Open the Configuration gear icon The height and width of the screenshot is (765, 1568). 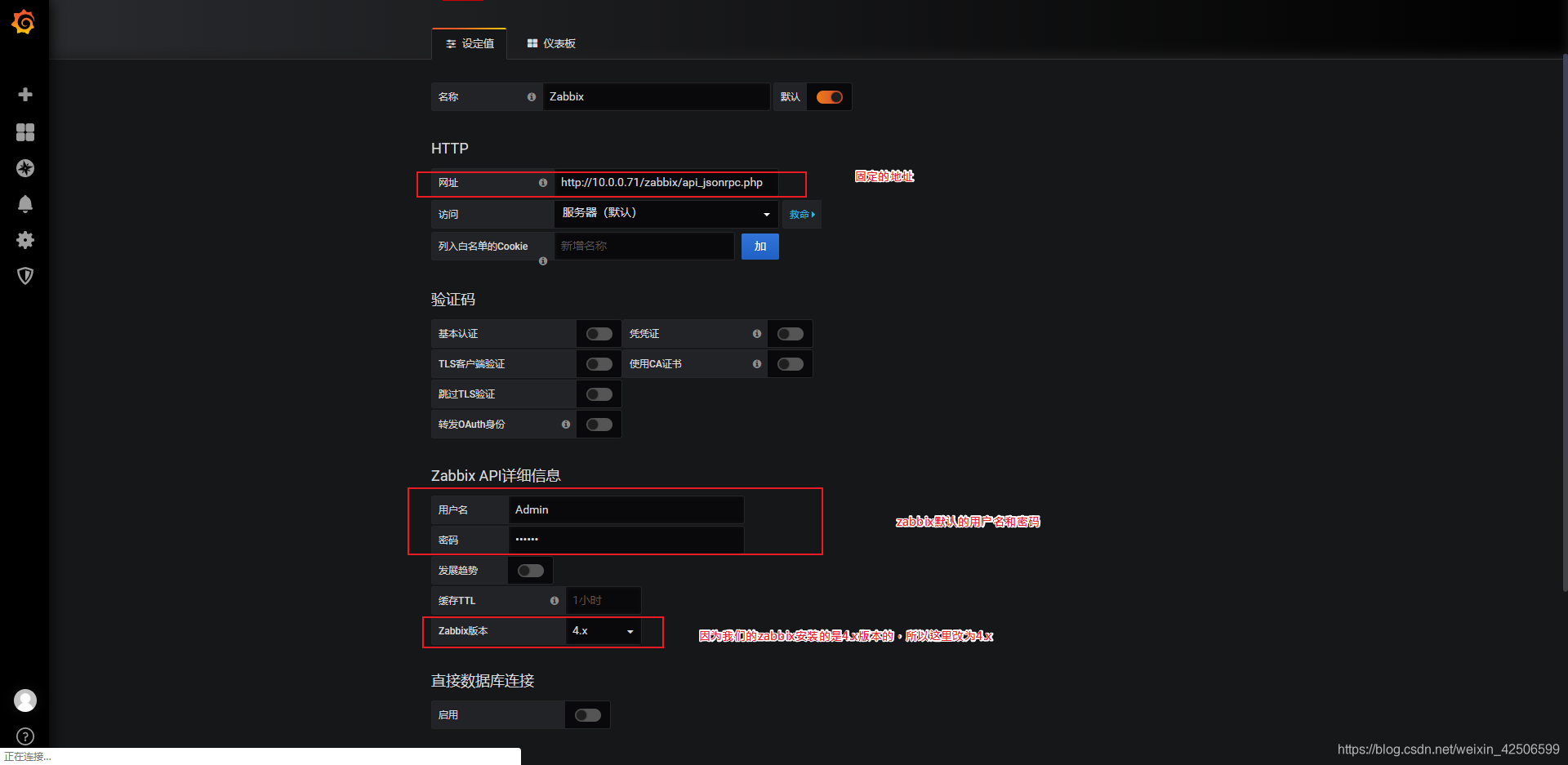tap(25, 240)
